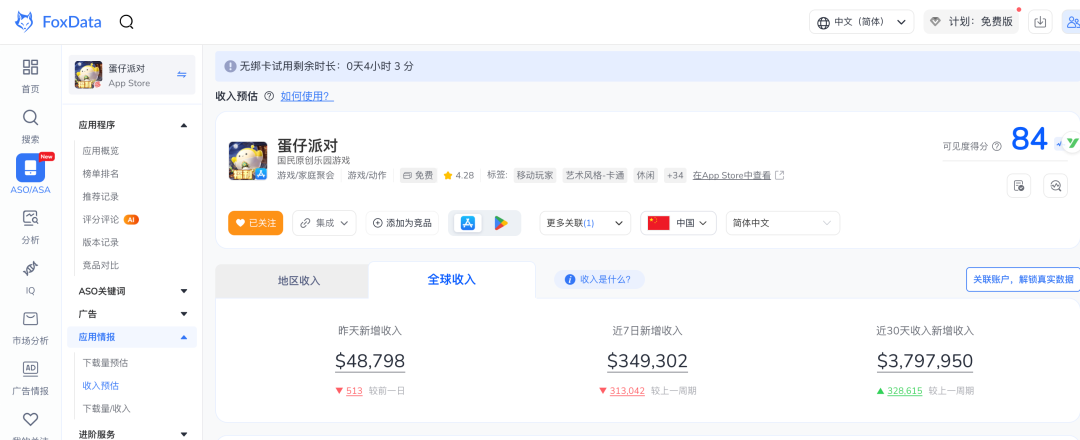Go to 首页 in left sidebar
The height and width of the screenshot is (440, 1080).
30,76
